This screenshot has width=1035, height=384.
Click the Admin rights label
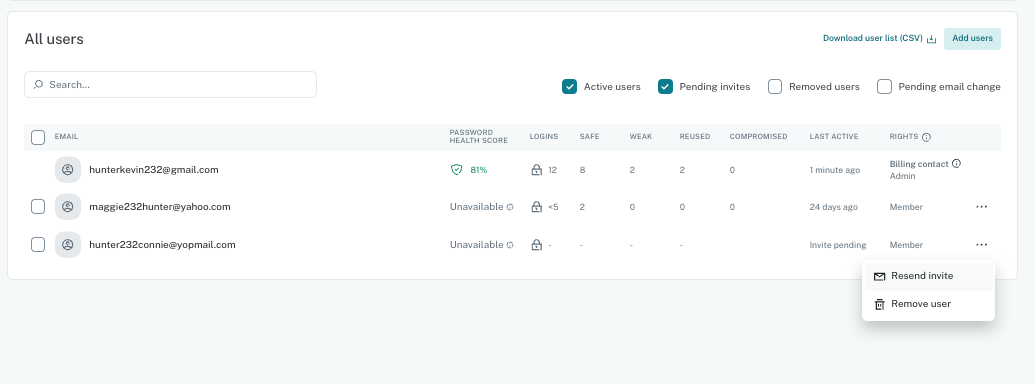902,176
